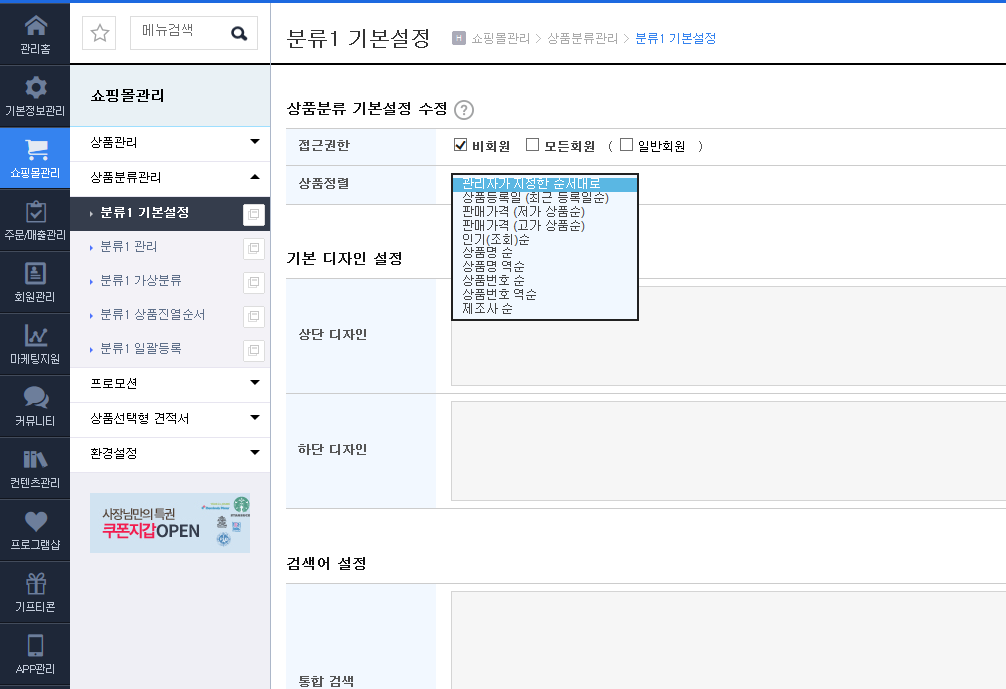Enable the 일반회원 checkbox

pos(626,145)
